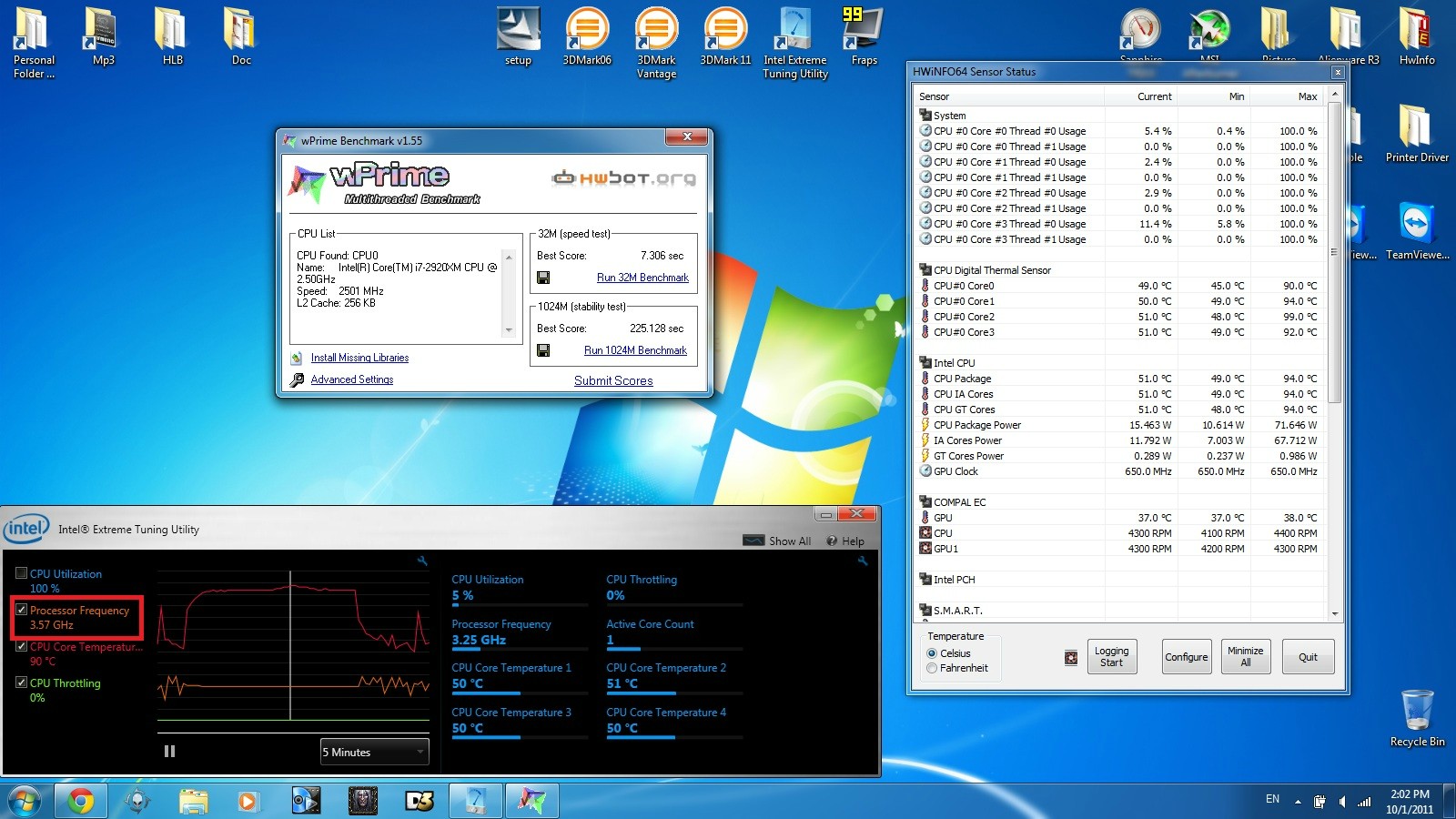Run the 32M Benchmark in wPrime
The image size is (1456, 819).
tap(642, 278)
